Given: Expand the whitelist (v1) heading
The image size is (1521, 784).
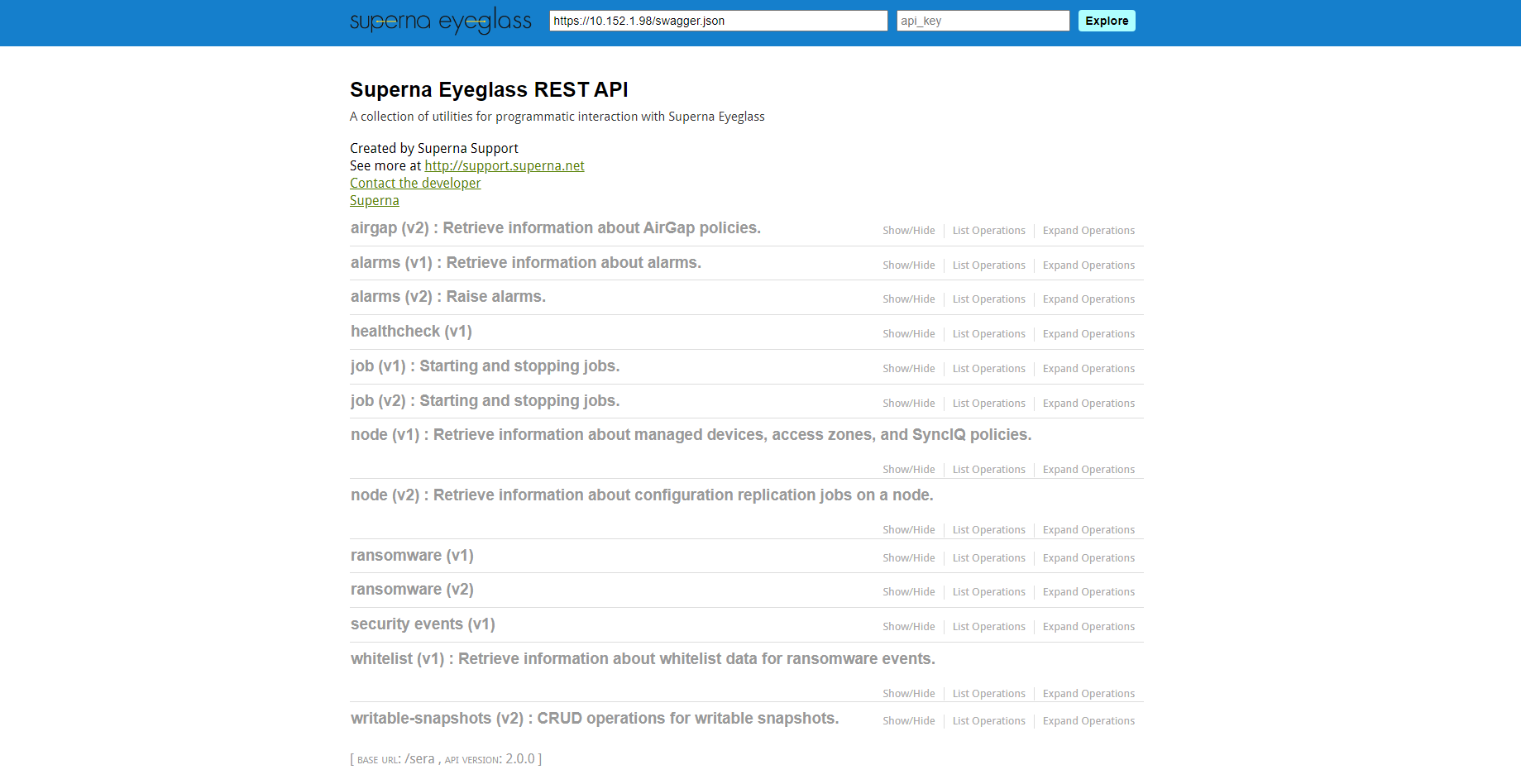Looking at the screenshot, I should click(x=643, y=659).
